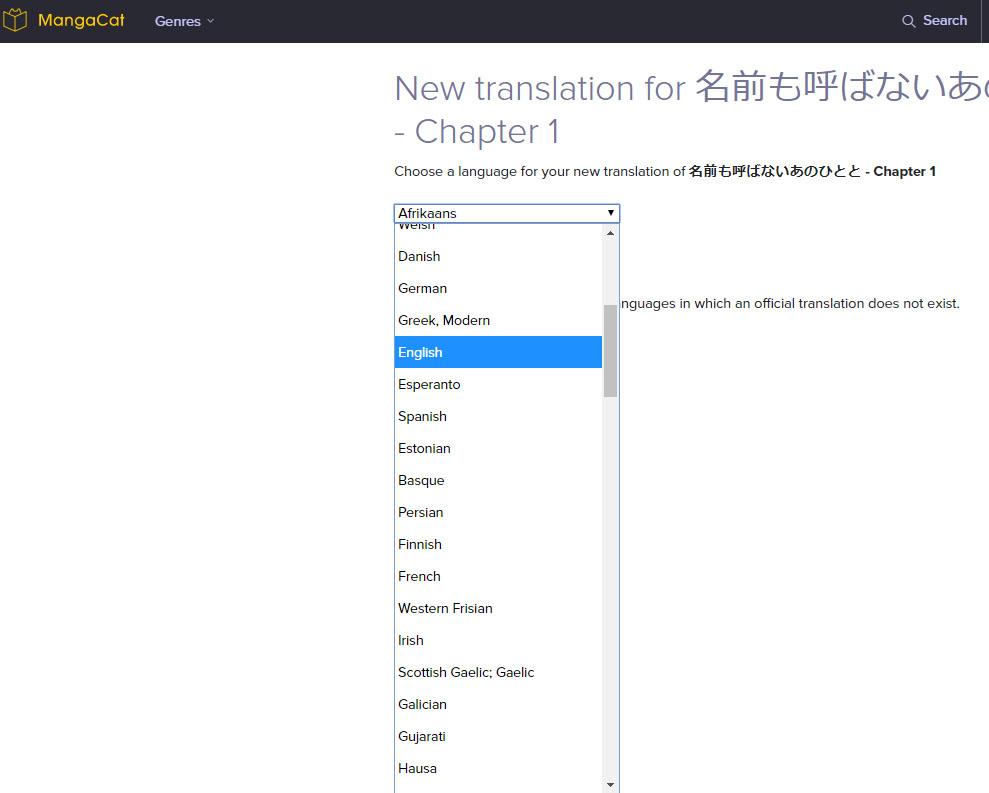The image size is (989, 793).
Task: Click the dropdown list scrollbar thumb
Action: (610, 345)
